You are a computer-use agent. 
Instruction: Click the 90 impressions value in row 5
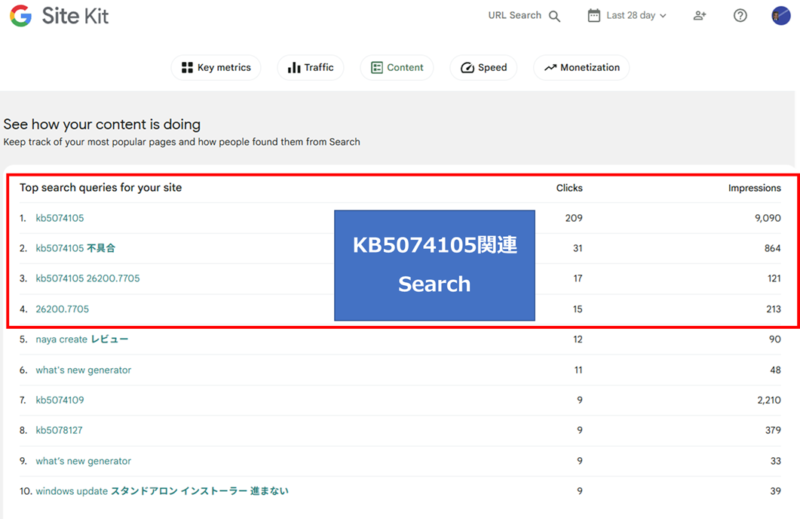[x=775, y=339]
